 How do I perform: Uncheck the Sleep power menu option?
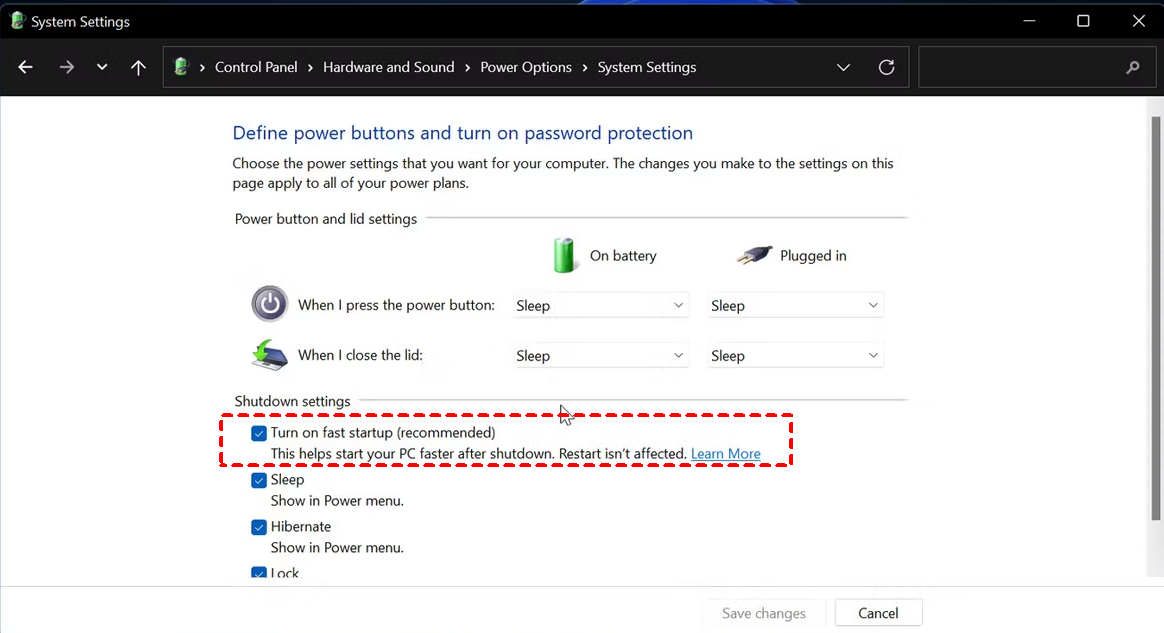pos(259,480)
